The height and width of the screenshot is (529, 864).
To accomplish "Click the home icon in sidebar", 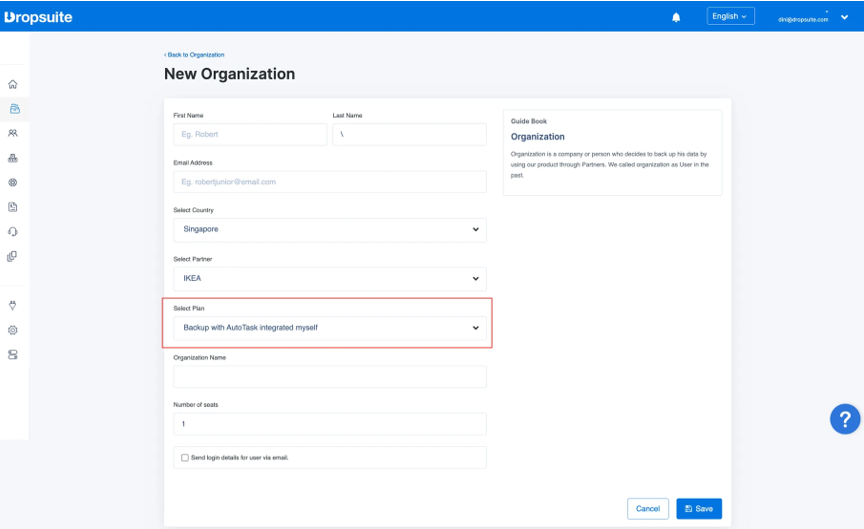I will (x=13, y=84).
